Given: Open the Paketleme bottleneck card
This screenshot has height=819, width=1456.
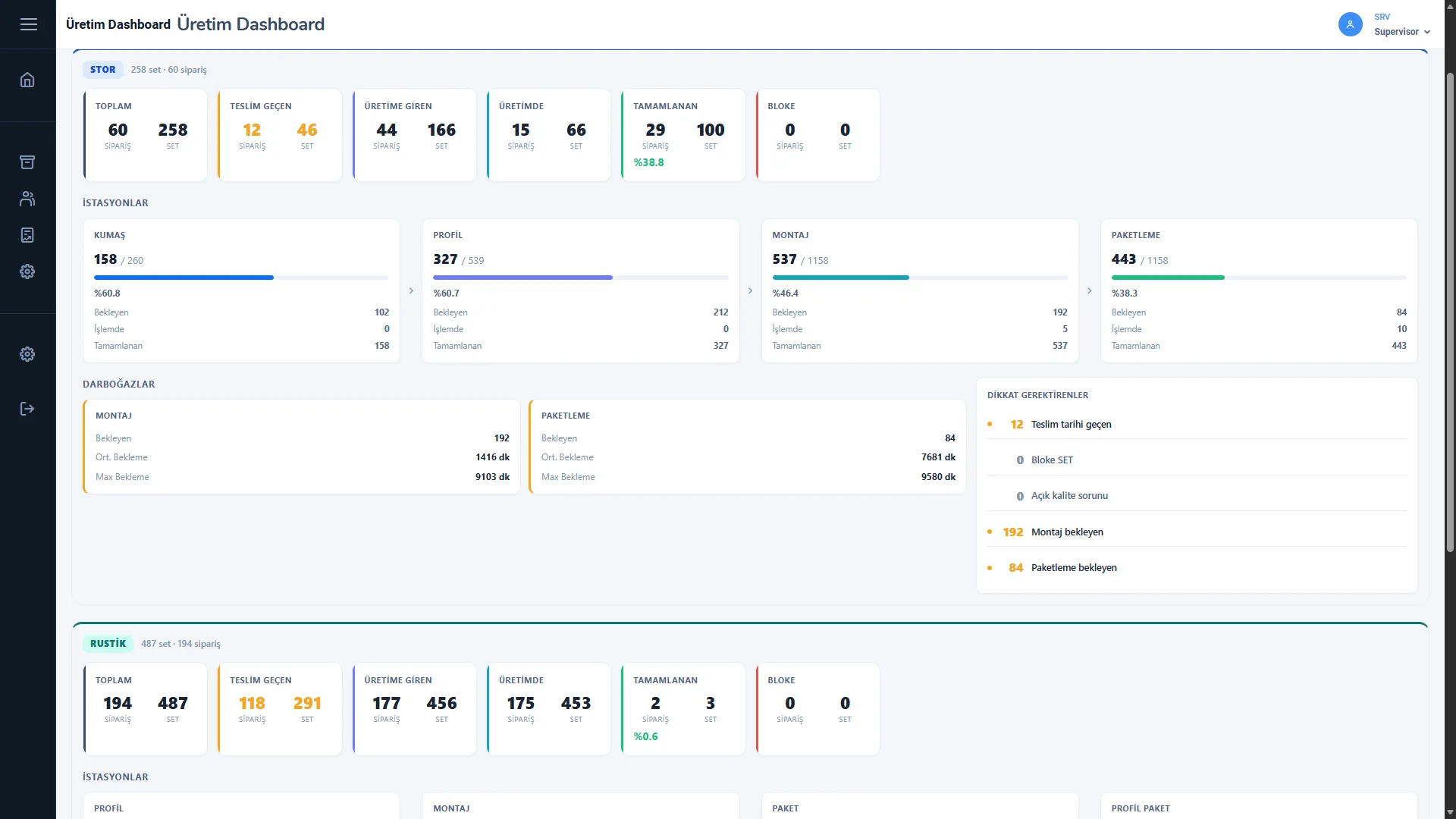Looking at the screenshot, I should [x=747, y=447].
